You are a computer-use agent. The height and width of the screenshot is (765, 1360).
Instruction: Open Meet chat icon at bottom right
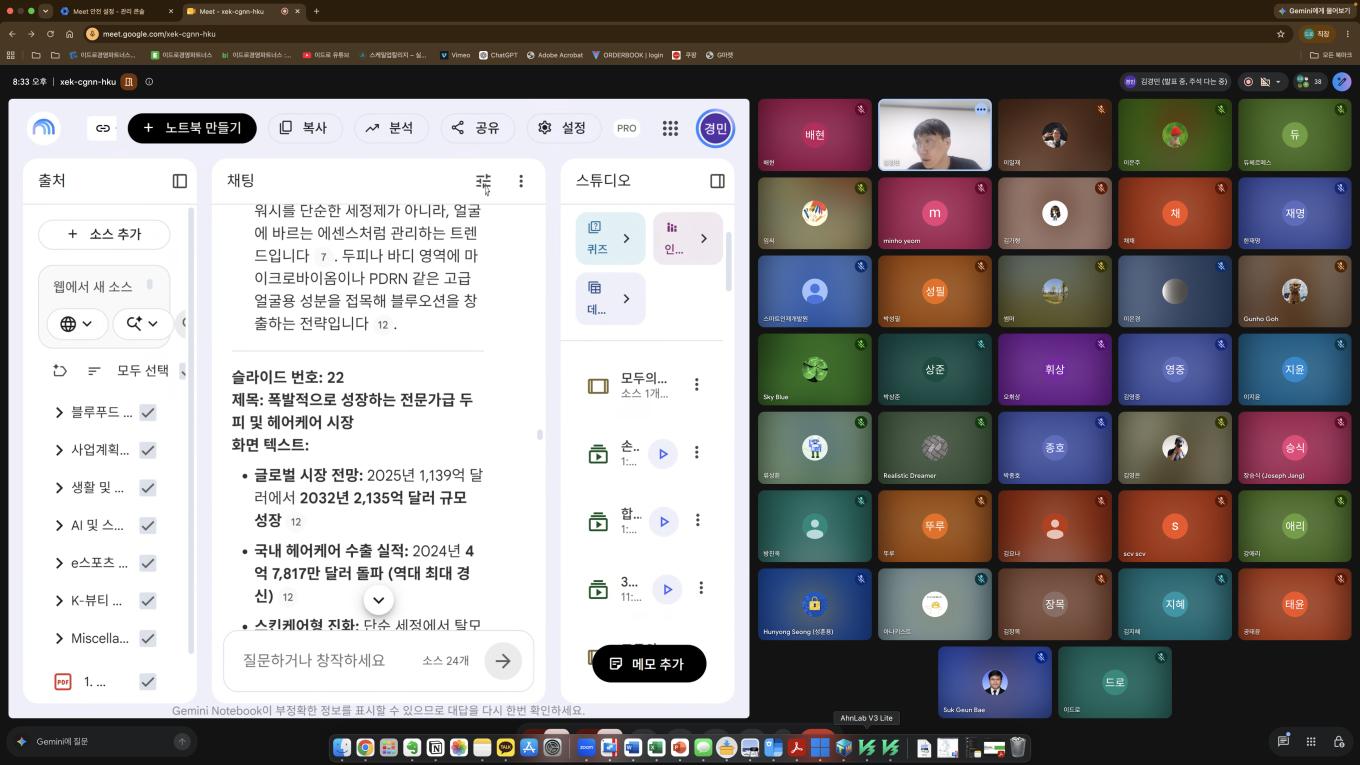click(1283, 741)
